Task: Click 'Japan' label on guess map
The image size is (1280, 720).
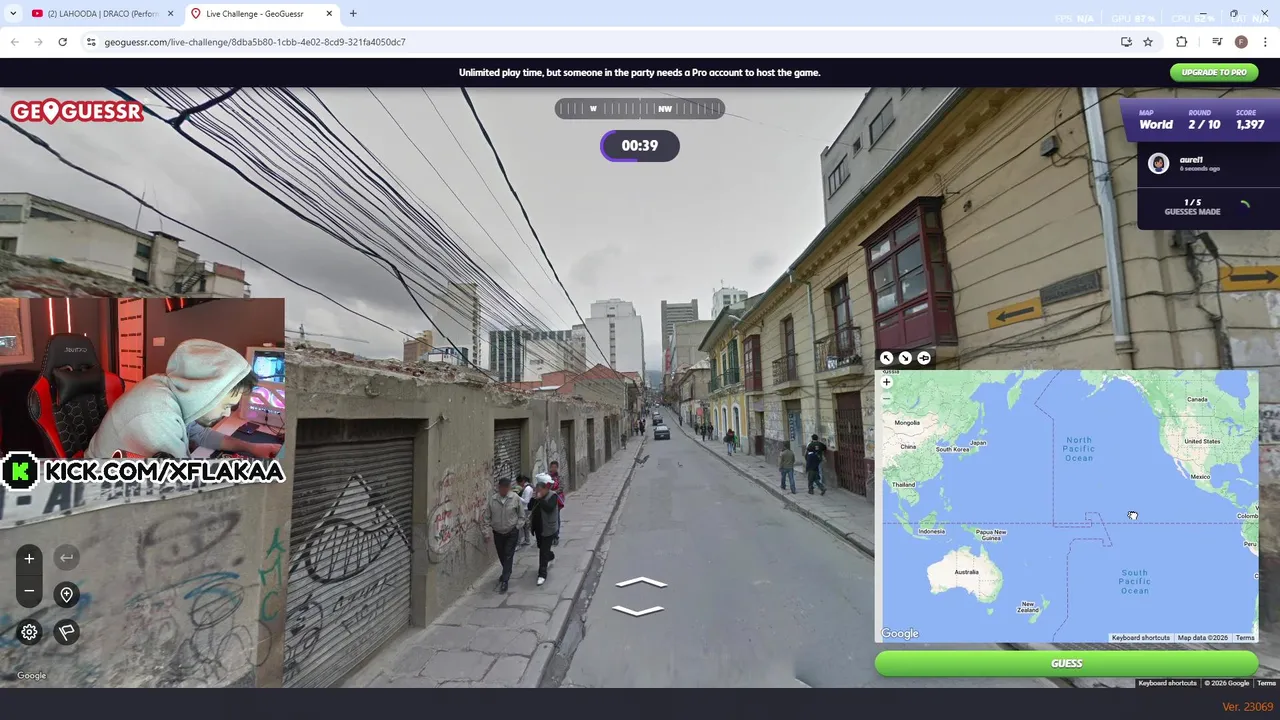Action: point(978,443)
